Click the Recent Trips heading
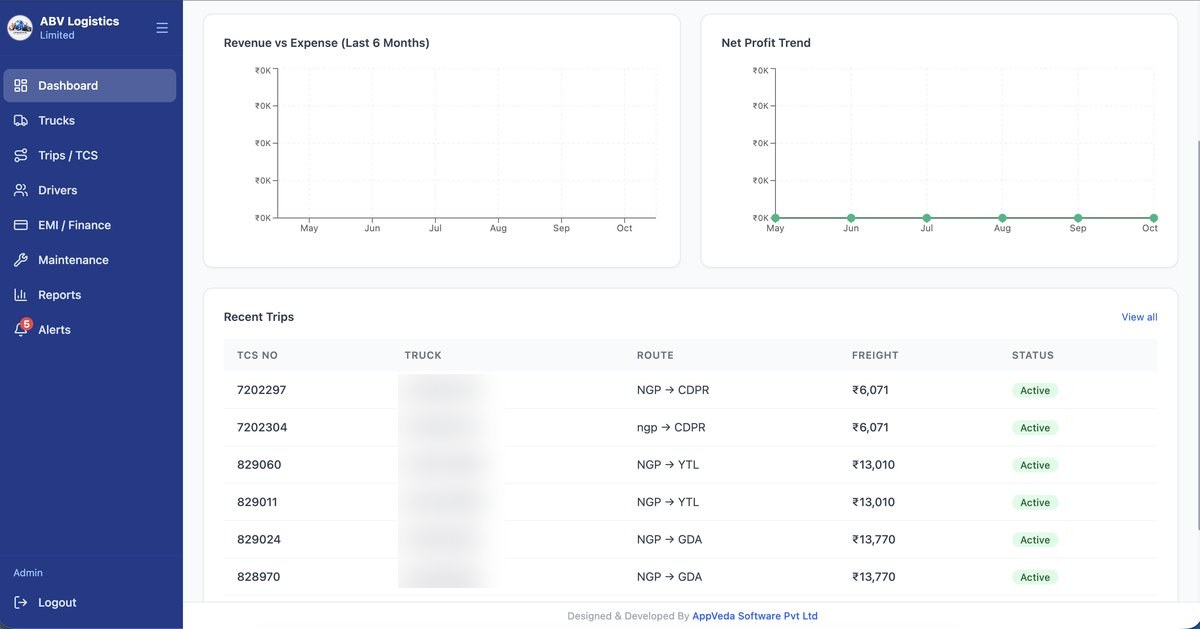The image size is (1200, 629). tap(259, 317)
